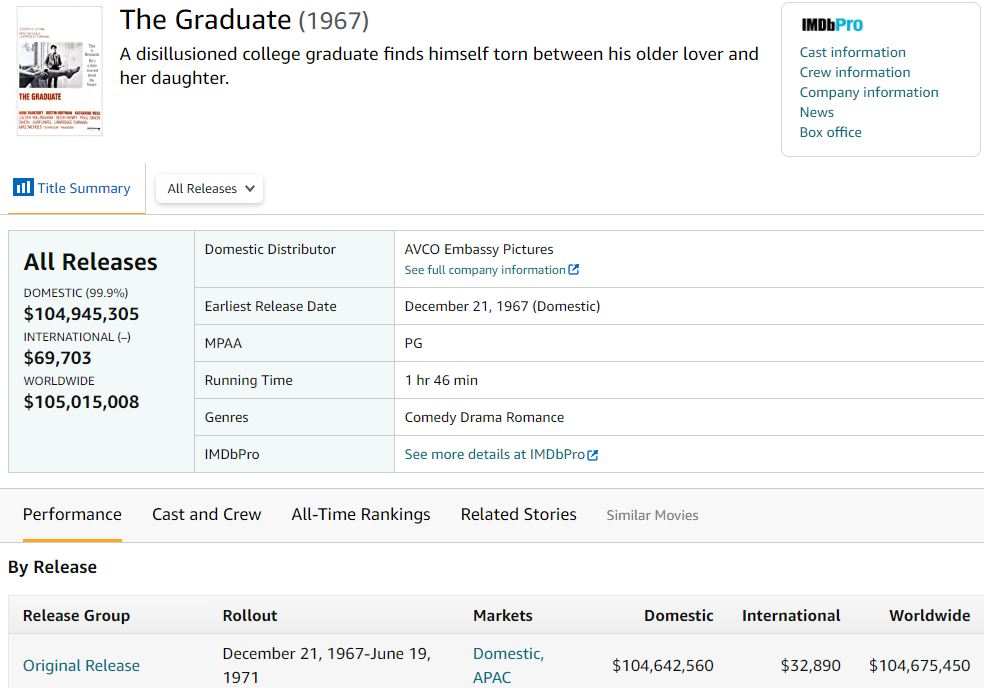Click the Domestic column header
This screenshot has width=984, height=688.
[678, 615]
